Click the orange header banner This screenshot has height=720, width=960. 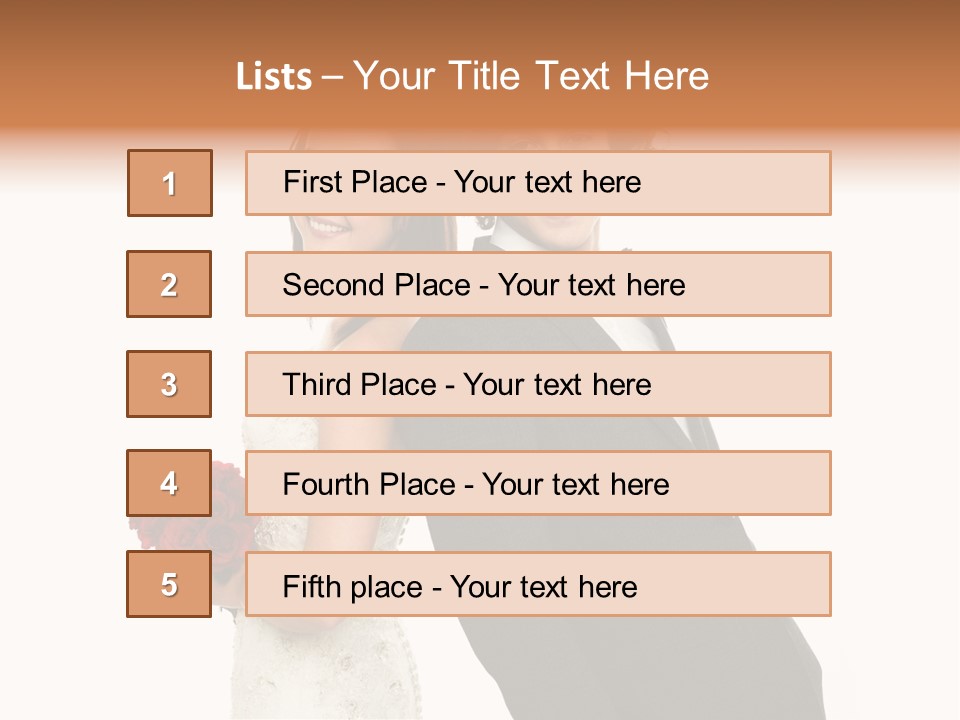[850, 60]
